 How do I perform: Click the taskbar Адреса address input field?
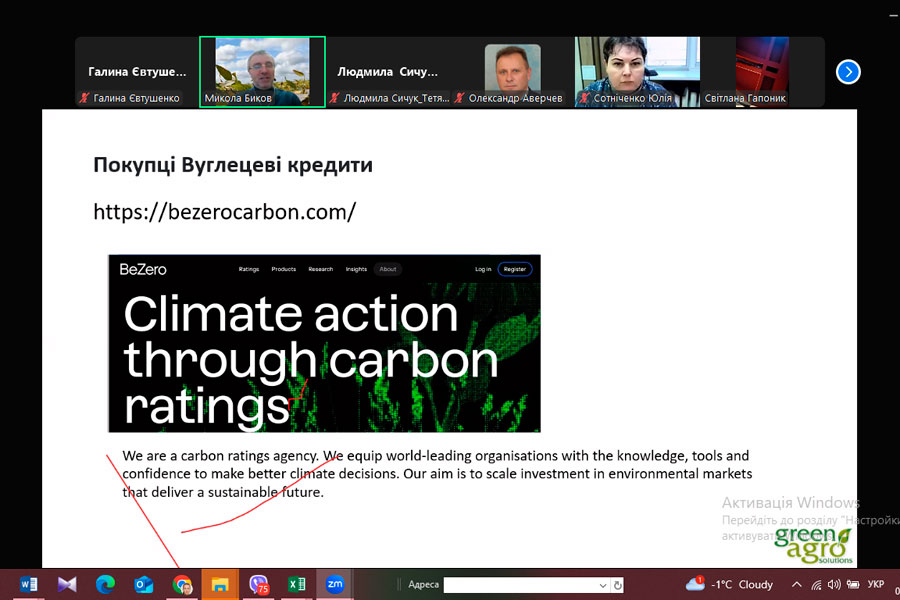pos(520,585)
